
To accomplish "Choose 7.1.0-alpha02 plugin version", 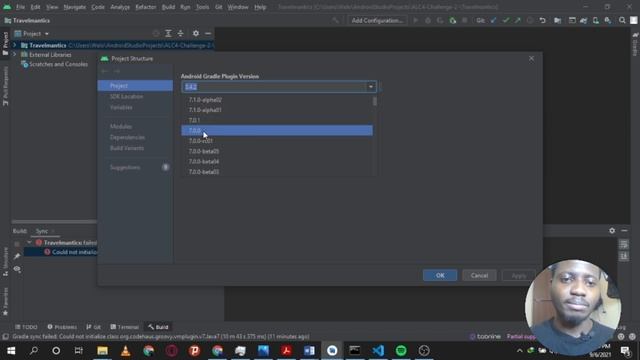I will (277, 100).
